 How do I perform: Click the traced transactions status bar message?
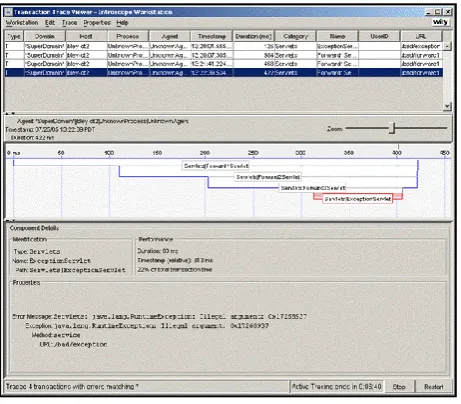pos(72,387)
